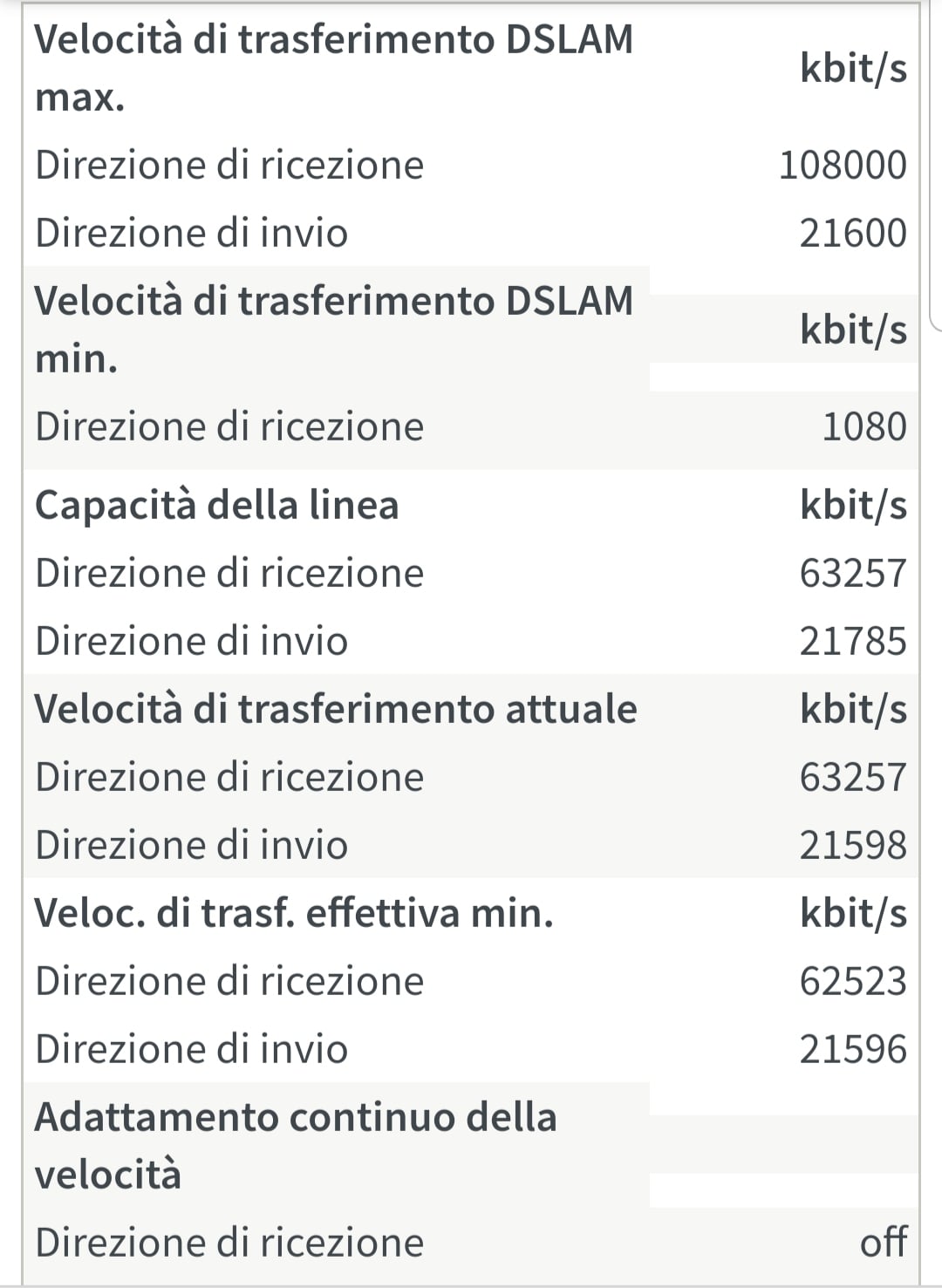Click "Direzione di ricezione" under current transfer speed
Viewport: 942px width, 1288px height.
point(229,778)
